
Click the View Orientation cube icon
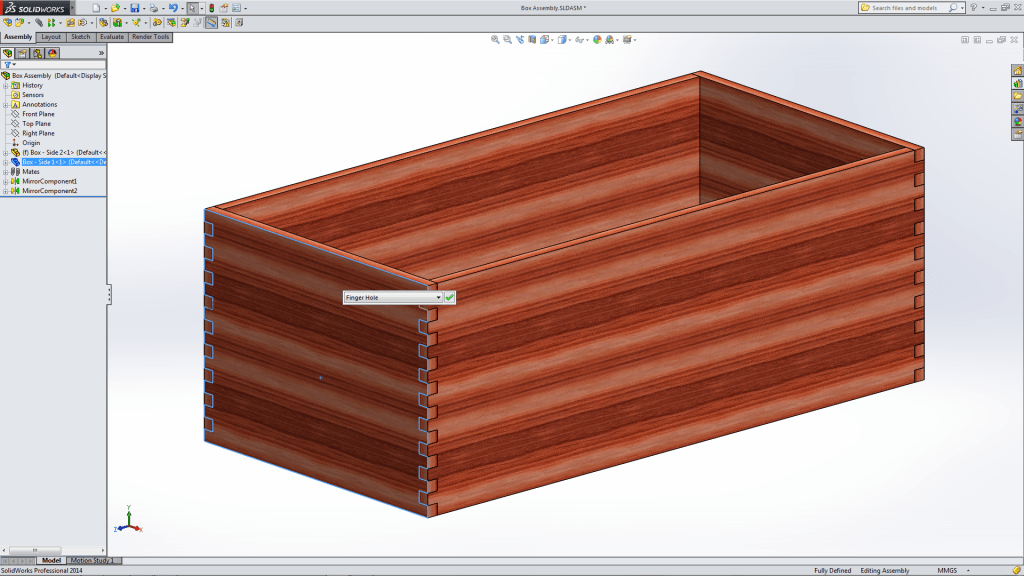coord(544,40)
